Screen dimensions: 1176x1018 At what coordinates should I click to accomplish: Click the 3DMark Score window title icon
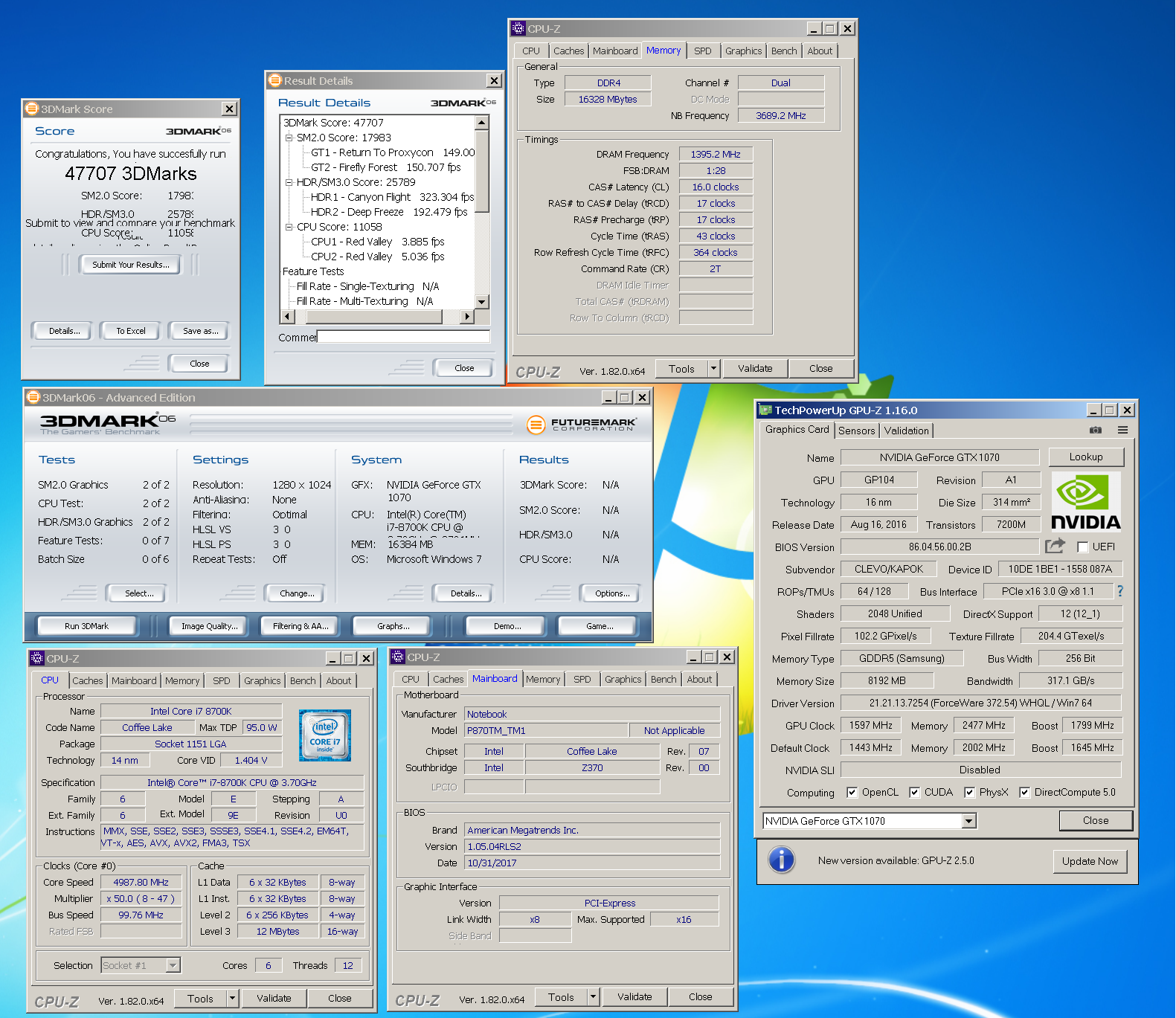coord(31,109)
